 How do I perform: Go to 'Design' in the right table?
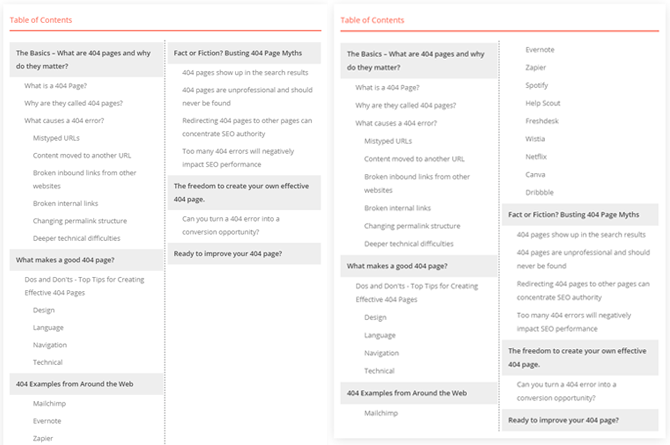tap(375, 317)
